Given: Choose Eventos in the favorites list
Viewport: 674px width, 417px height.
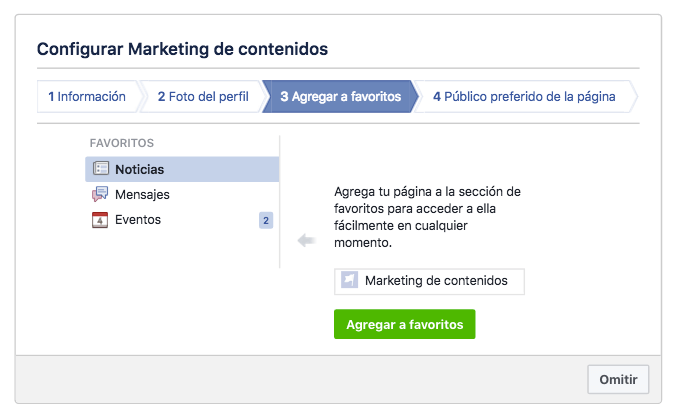Looking at the screenshot, I should pyautogui.click(x=182, y=220).
